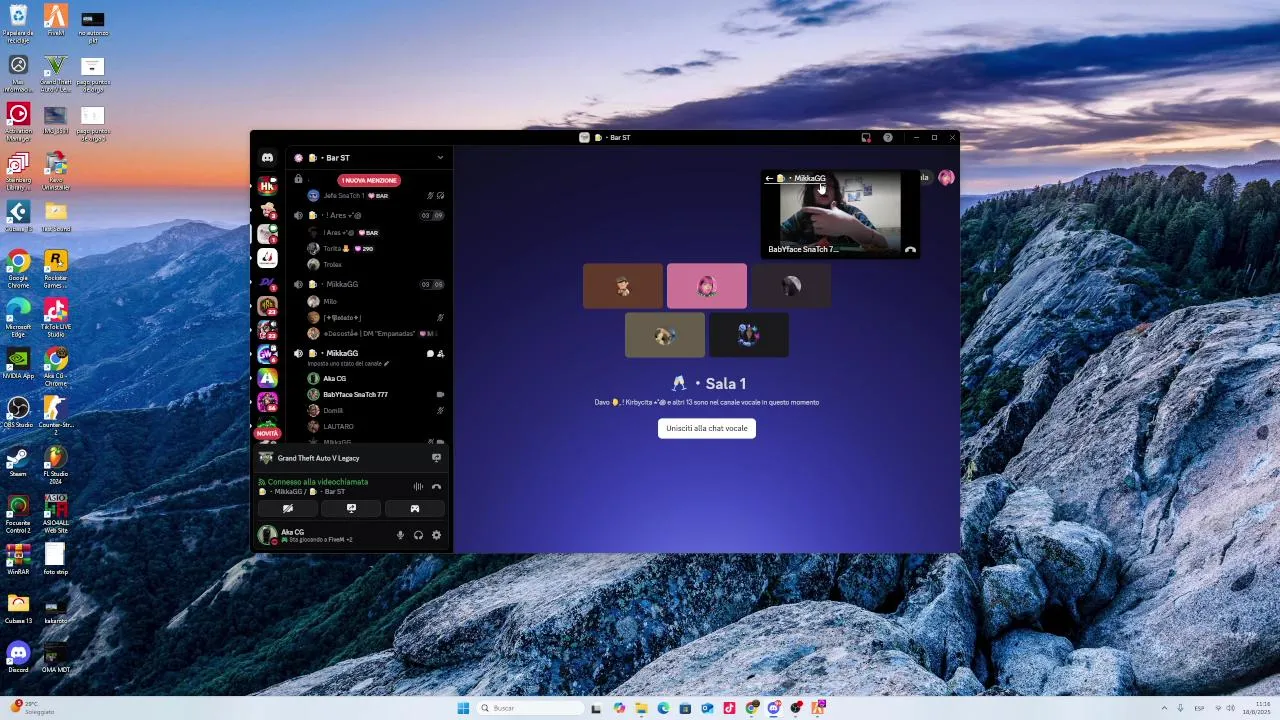1280x720 pixels.
Task: Open the HK server in the server list
Action: point(267,186)
